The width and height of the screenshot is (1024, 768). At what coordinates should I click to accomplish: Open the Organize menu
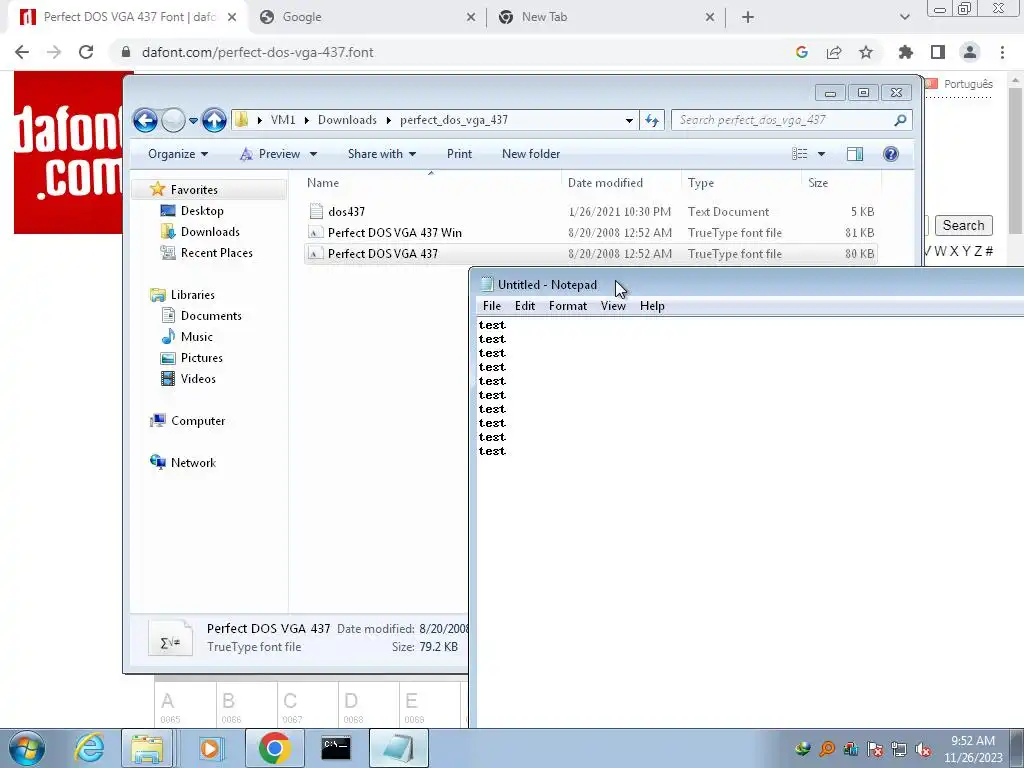pyautogui.click(x=178, y=154)
